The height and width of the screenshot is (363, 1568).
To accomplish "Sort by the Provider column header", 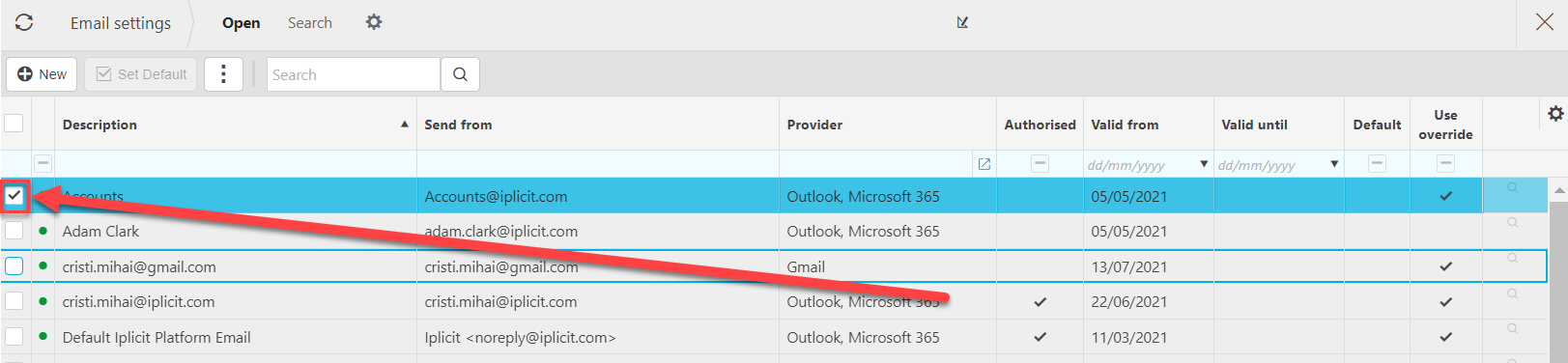I will [814, 125].
